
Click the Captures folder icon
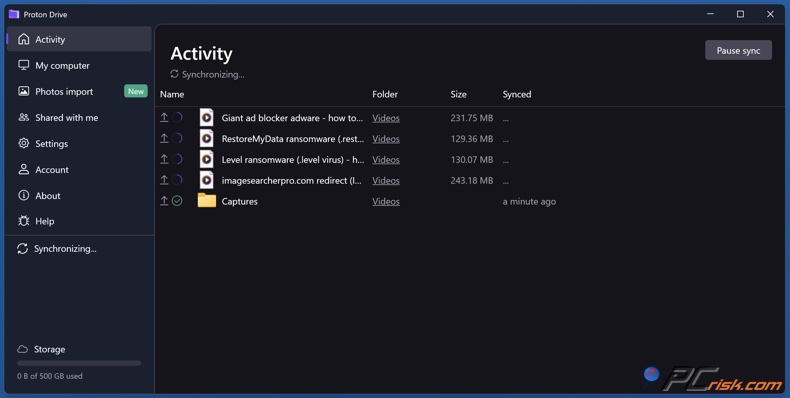click(x=207, y=201)
